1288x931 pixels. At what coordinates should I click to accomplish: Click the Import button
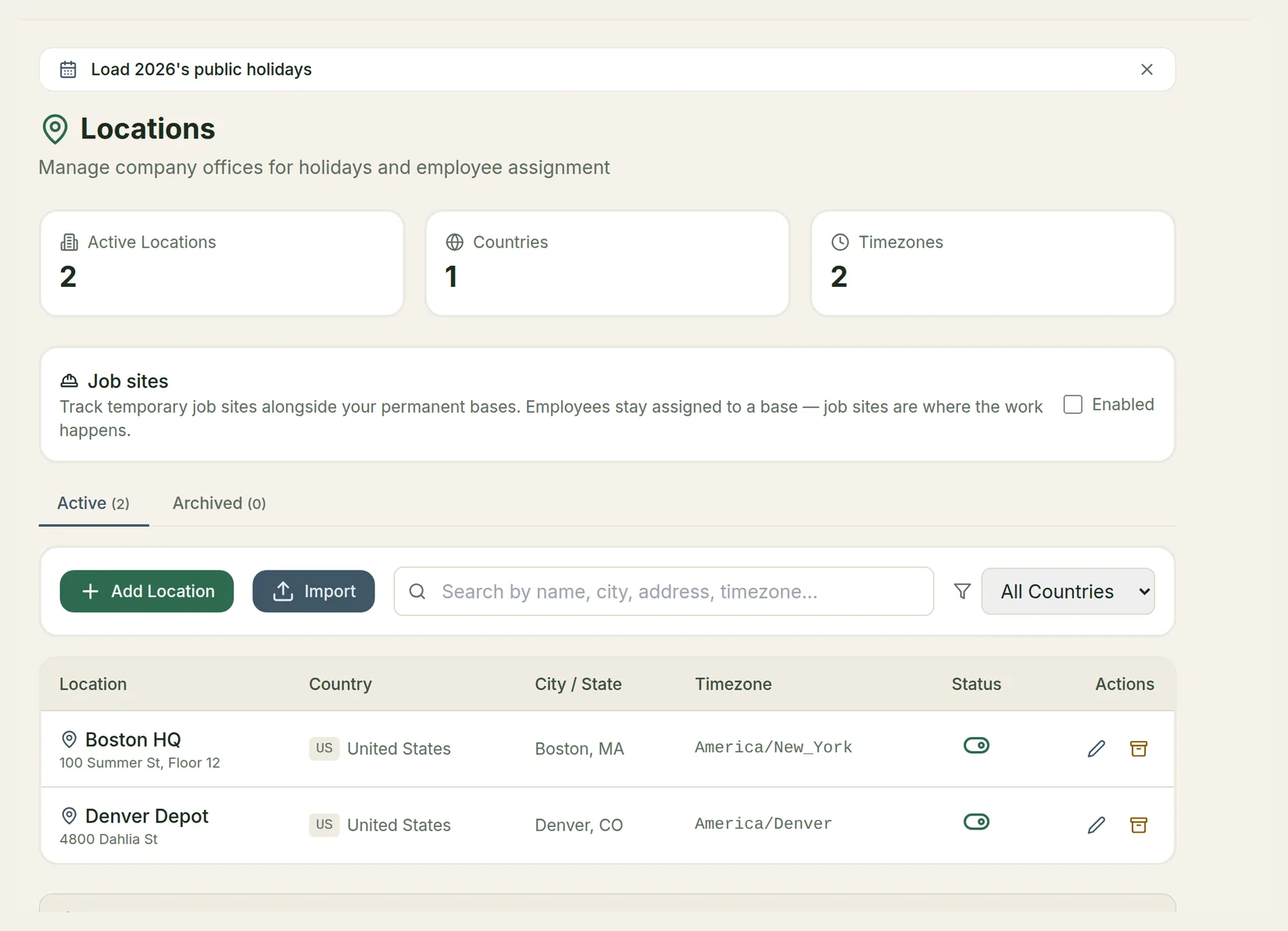coord(313,591)
